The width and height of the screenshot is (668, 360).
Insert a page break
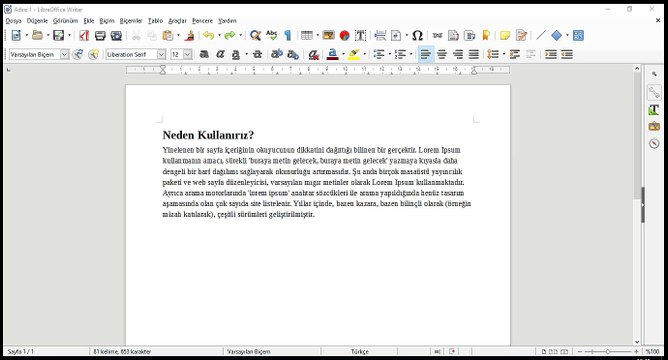pyautogui.click(x=380, y=35)
